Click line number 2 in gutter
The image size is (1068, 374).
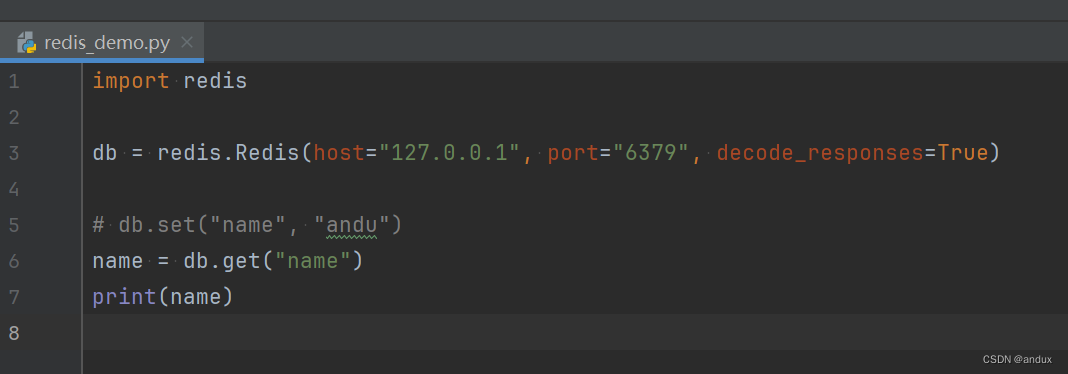[14, 118]
